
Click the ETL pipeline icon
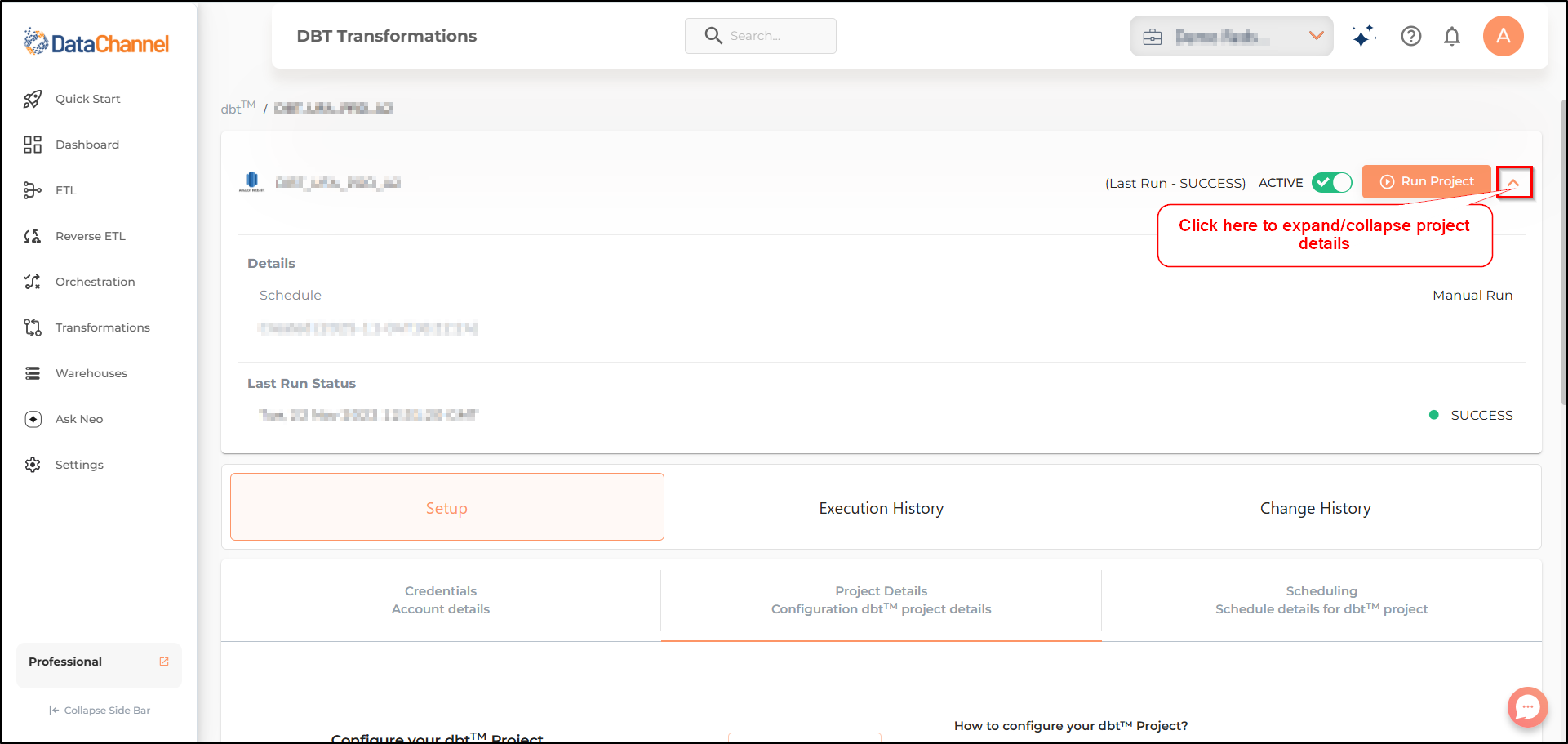[x=33, y=190]
